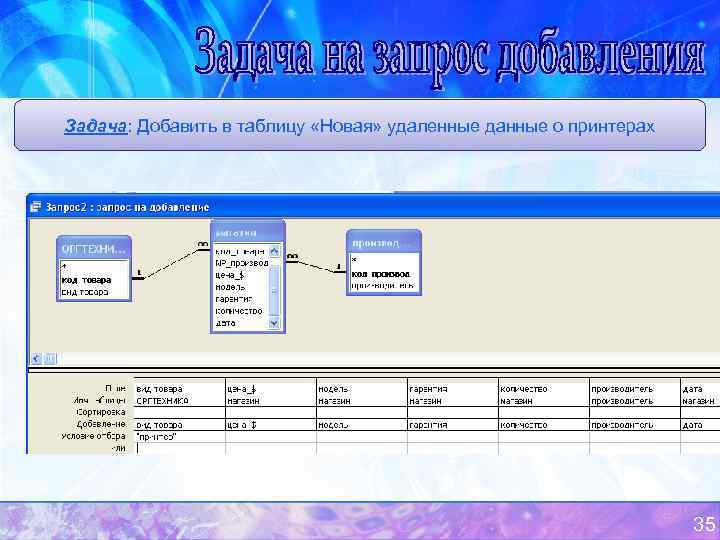The width and height of the screenshot is (720, 540).
Task: Click Поле cell 'вид товара' in grid
Action: [180, 389]
